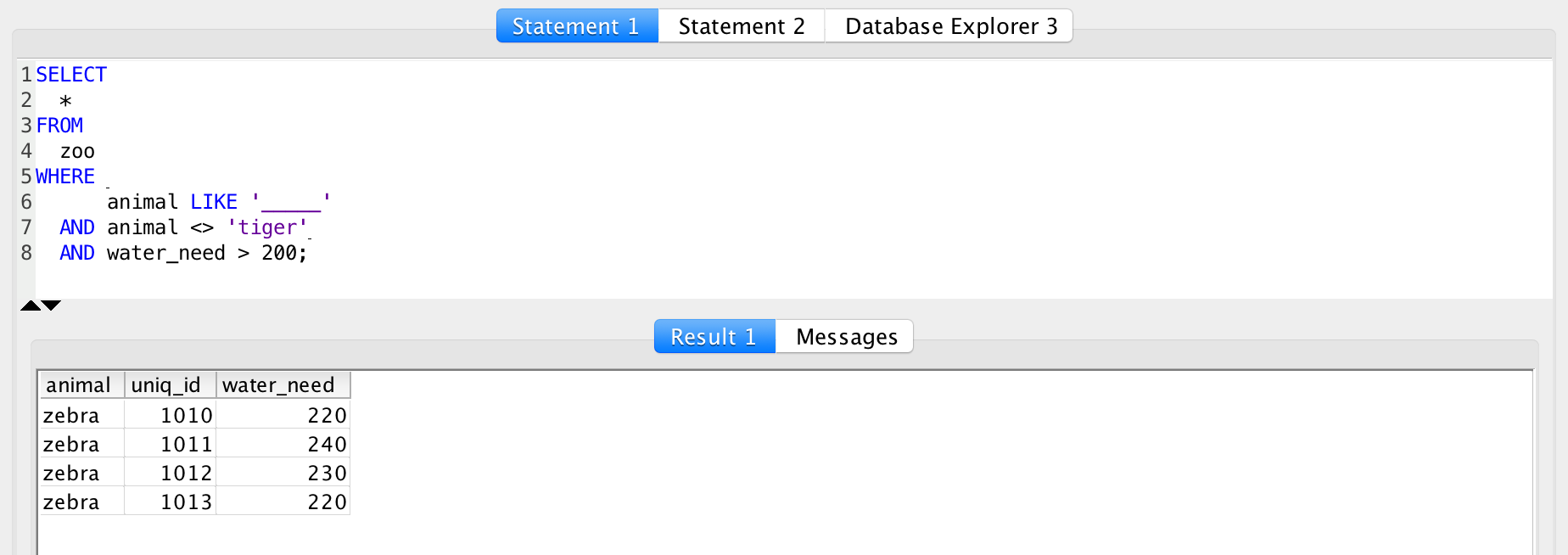Click the FROM keyword on line 3
The height and width of the screenshot is (555, 1568).
point(59,125)
